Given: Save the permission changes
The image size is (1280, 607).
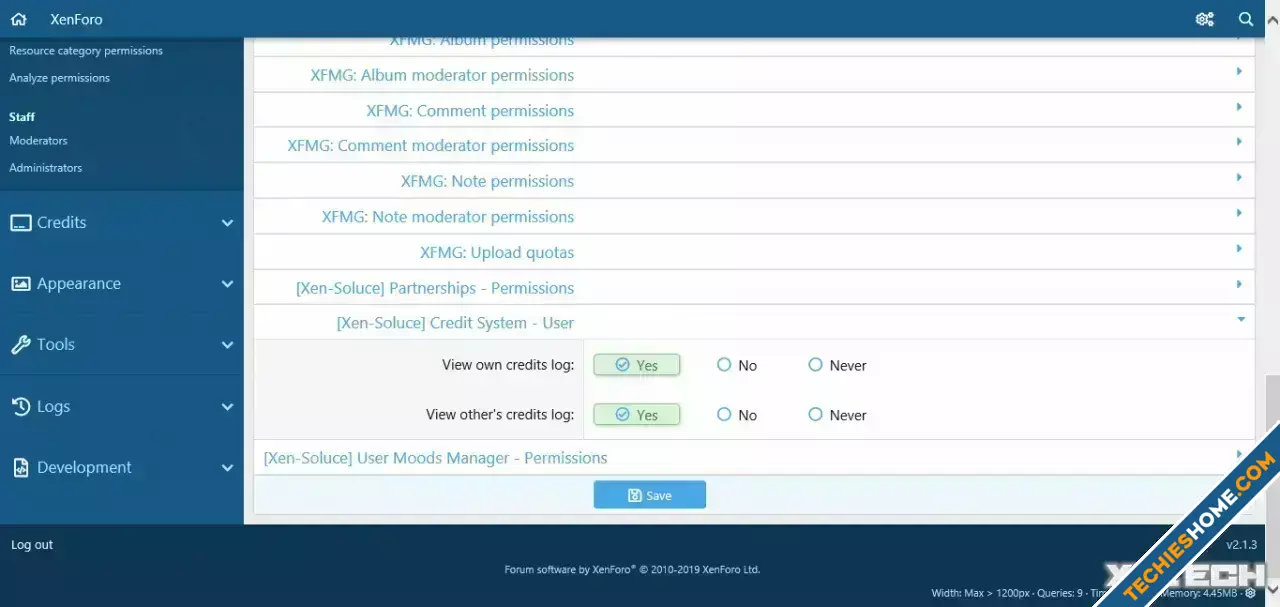Looking at the screenshot, I should (x=650, y=495).
